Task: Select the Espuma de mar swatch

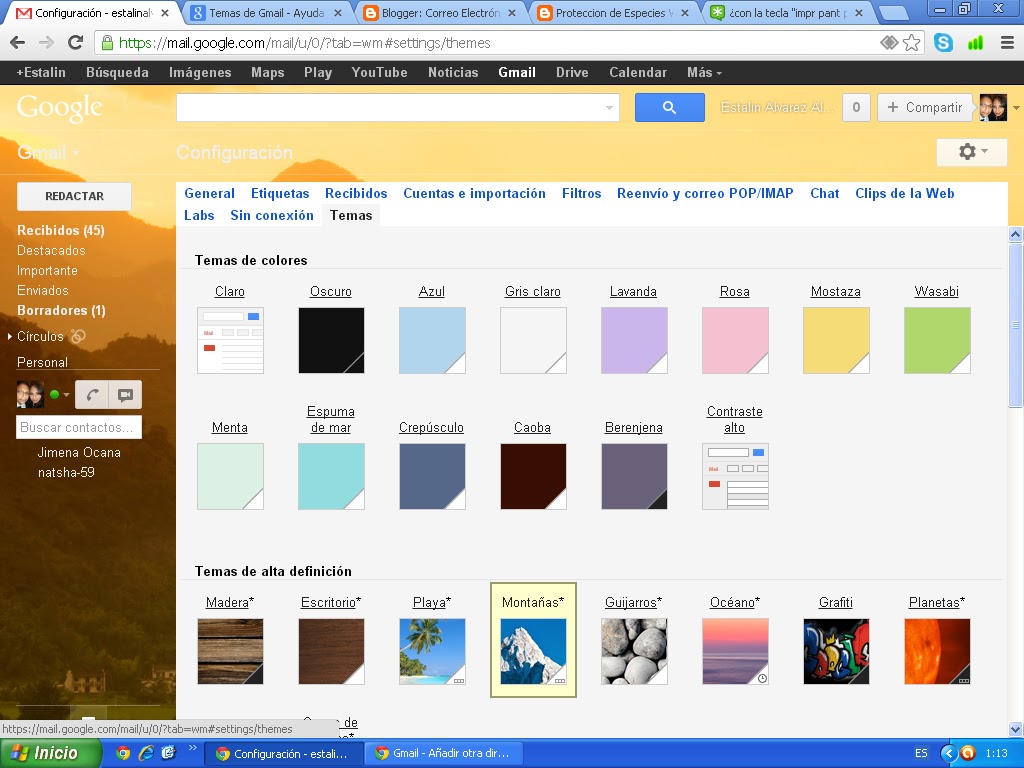Action: point(331,476)
